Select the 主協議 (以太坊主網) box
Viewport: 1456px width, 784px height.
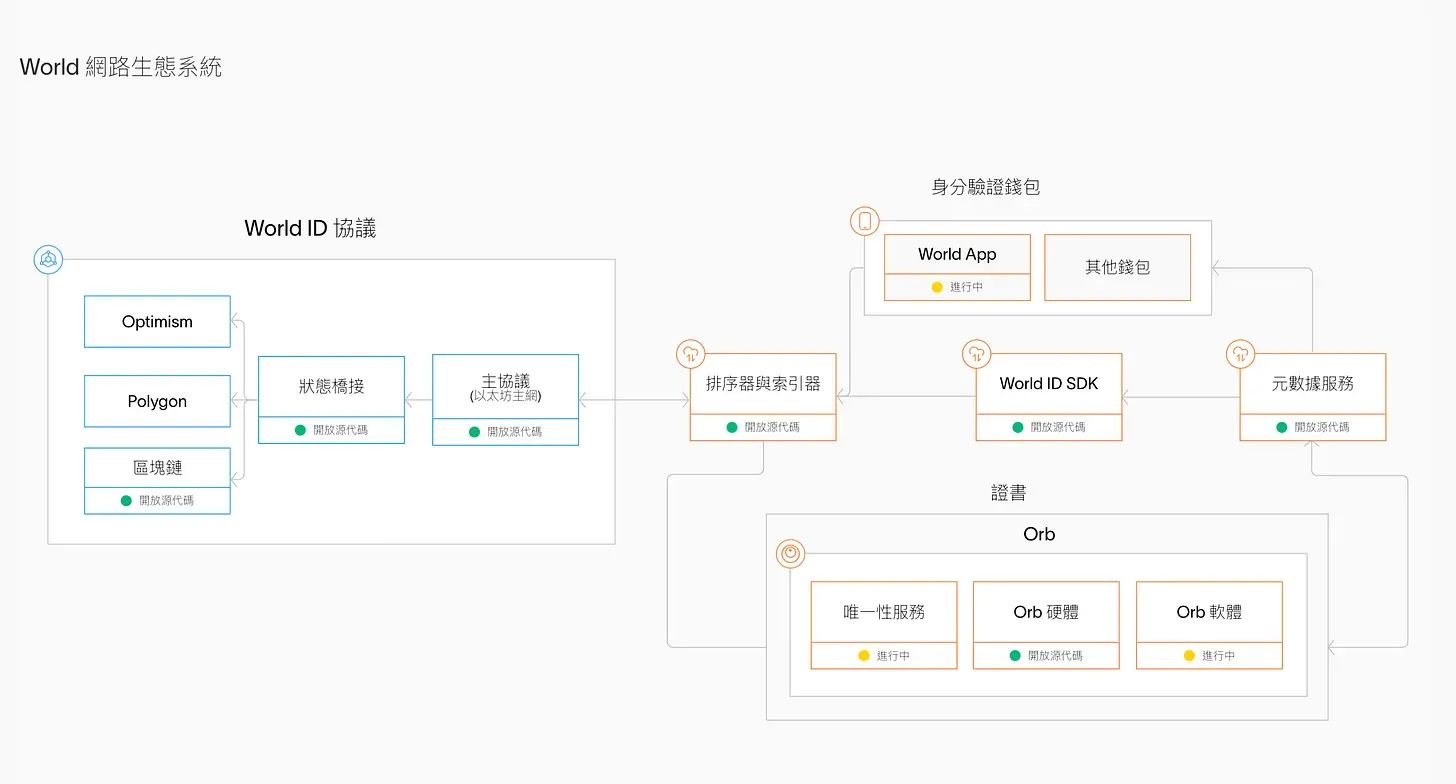(505, 400)
